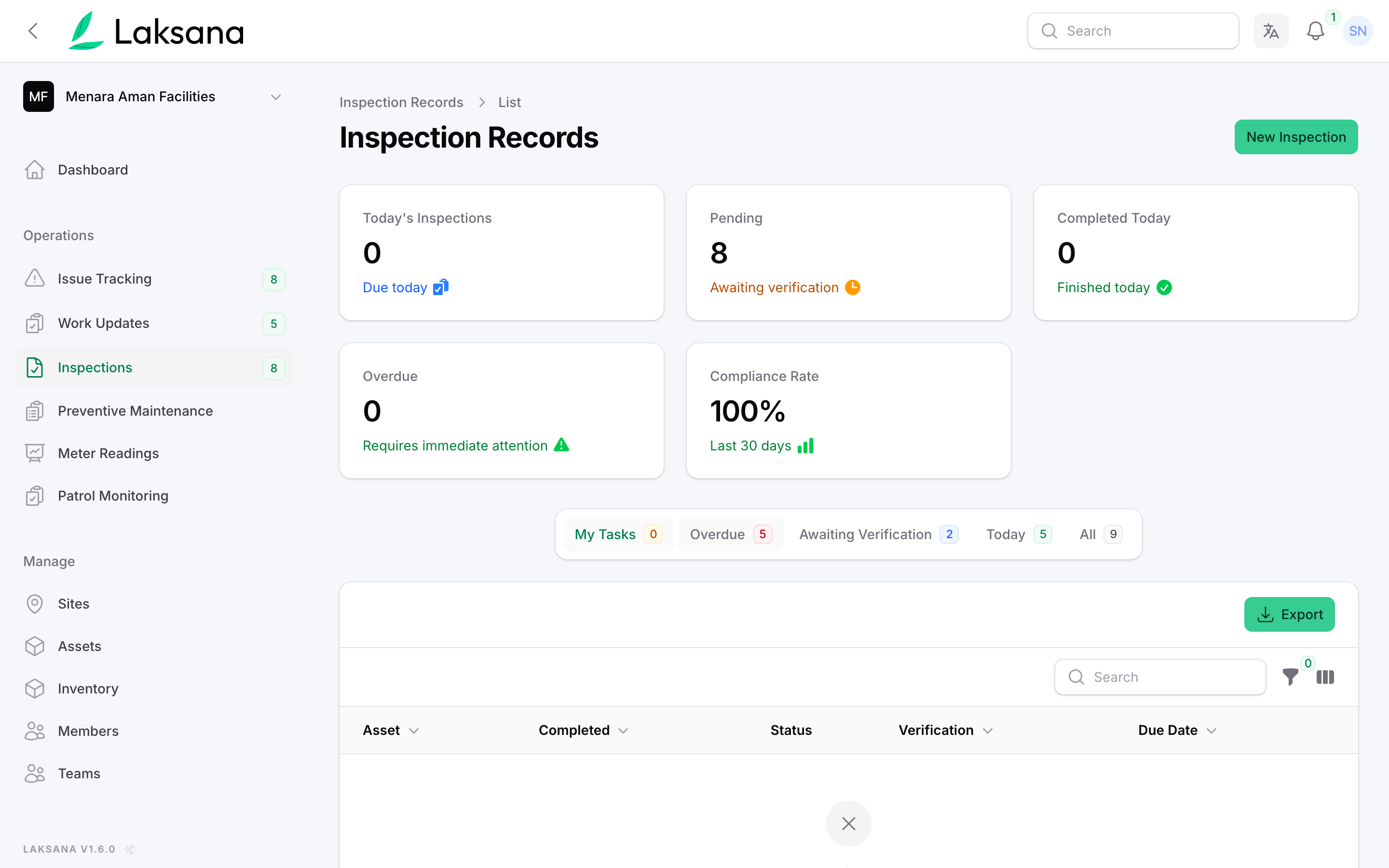
Task: Switch to the Overdue tab
Action: [x=731, y=534]
